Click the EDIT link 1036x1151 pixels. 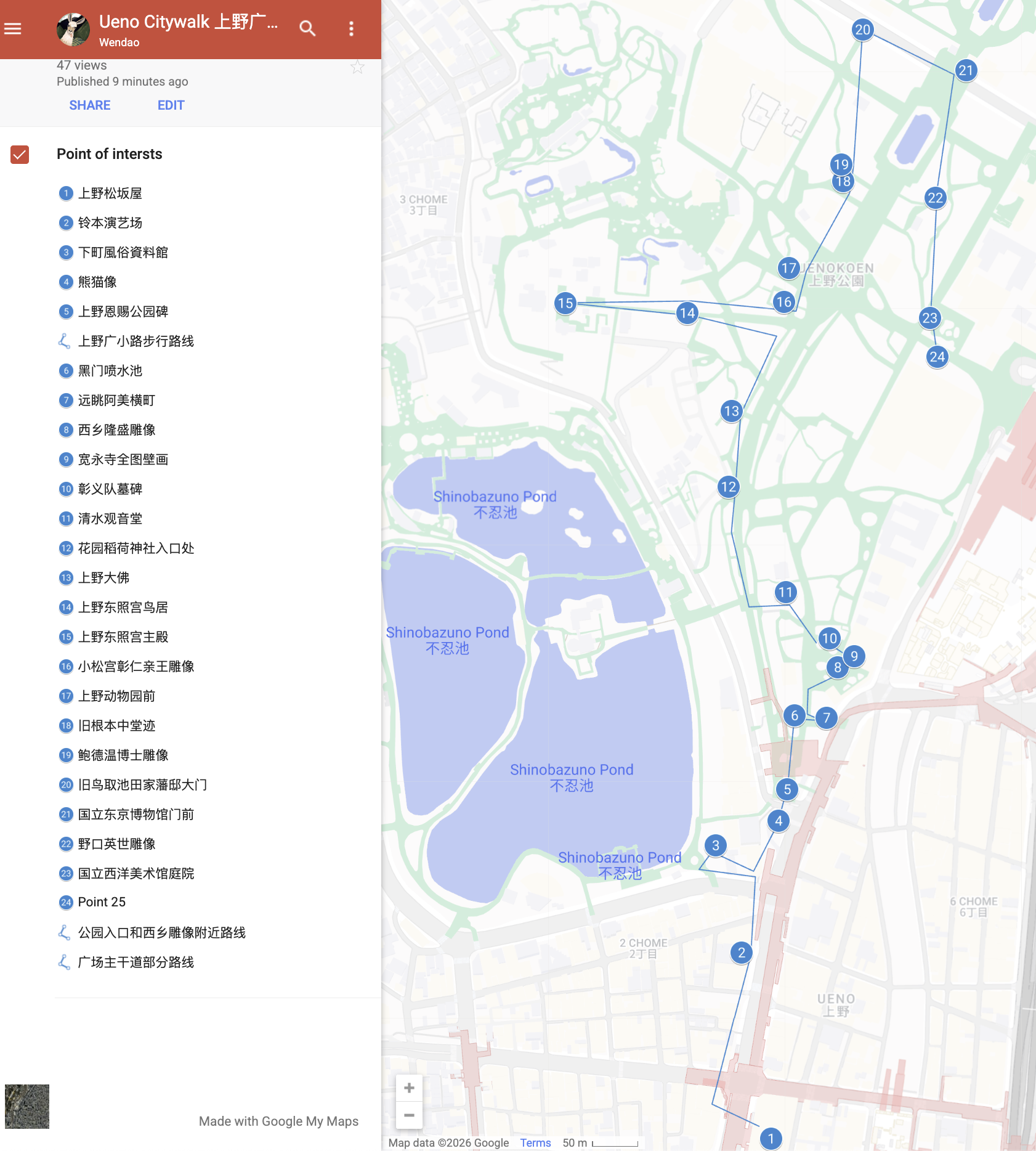[x=171, y=105]
